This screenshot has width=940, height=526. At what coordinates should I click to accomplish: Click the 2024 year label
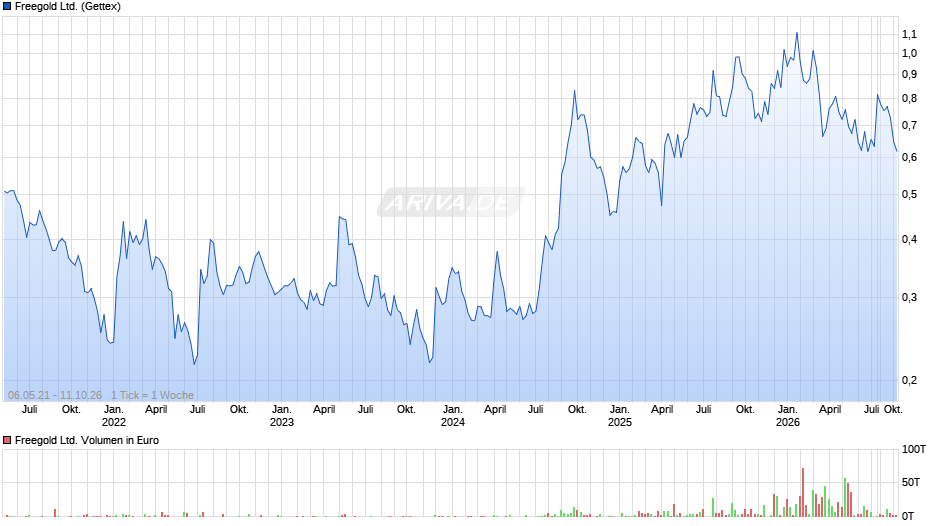pos(453,422)
